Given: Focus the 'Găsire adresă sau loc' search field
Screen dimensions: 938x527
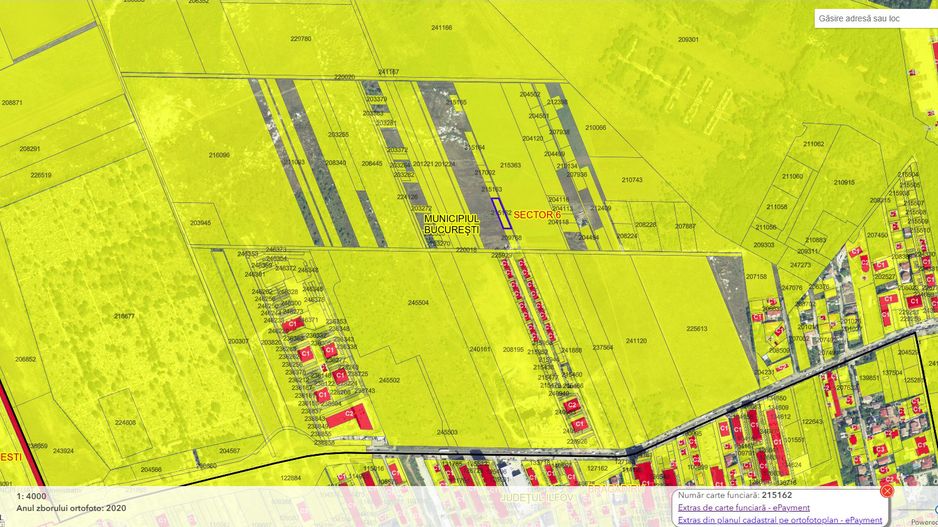Looking at the screenshot, I should click(x=876, y=19).
